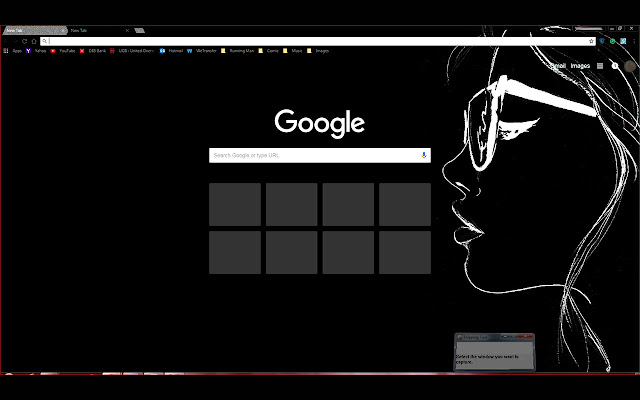The image size is (640, 400).
Task: Open the blue shield extension icon
Action: (602, 41)
